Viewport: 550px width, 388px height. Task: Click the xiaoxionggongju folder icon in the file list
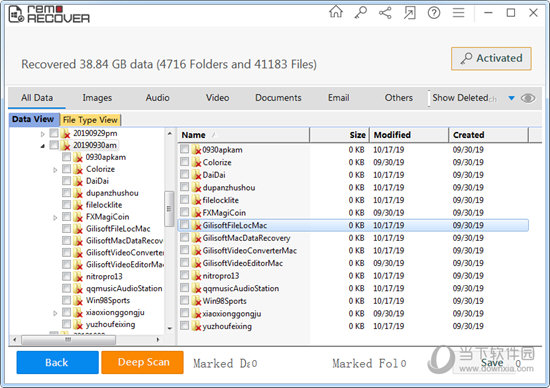point(196,314)
